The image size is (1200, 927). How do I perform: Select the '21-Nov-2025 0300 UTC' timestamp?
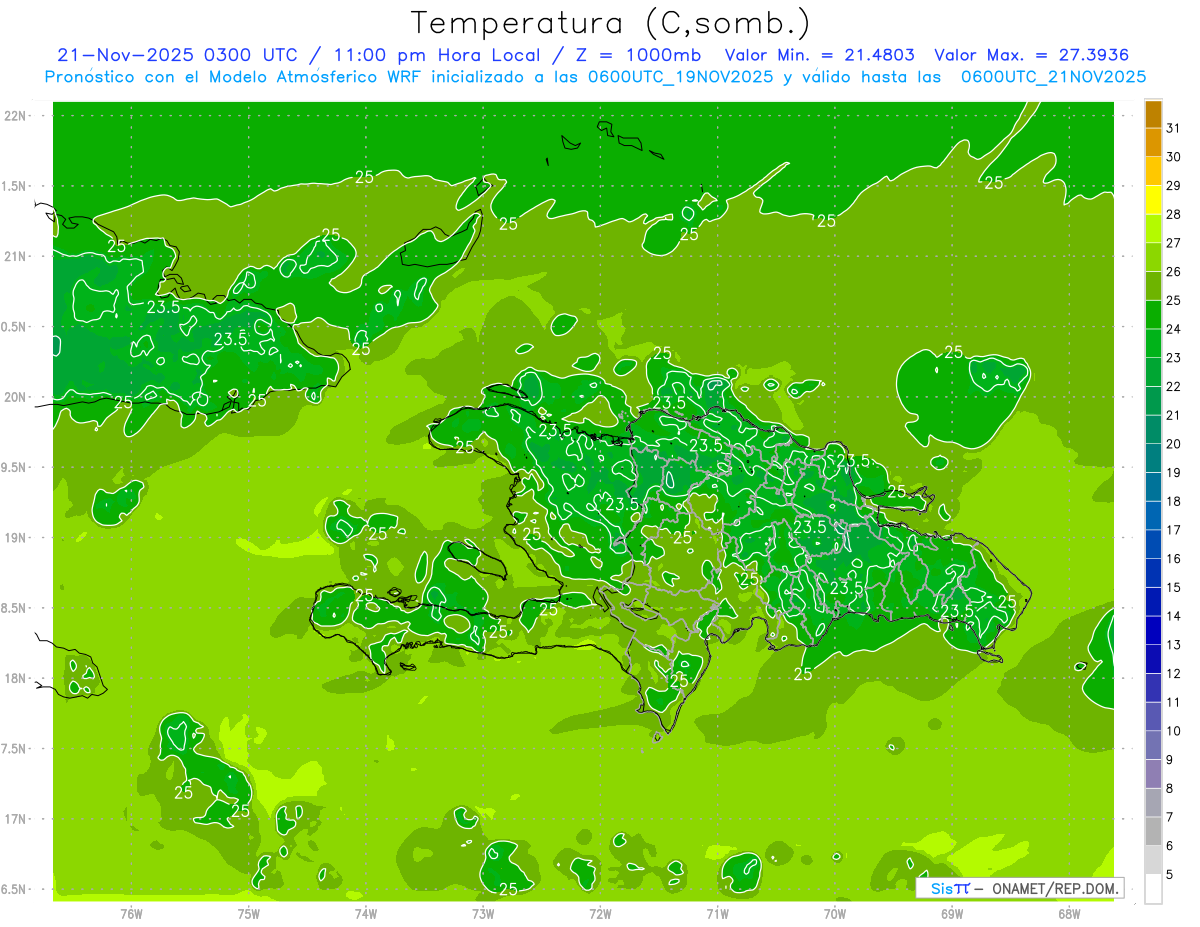[178, 55]
